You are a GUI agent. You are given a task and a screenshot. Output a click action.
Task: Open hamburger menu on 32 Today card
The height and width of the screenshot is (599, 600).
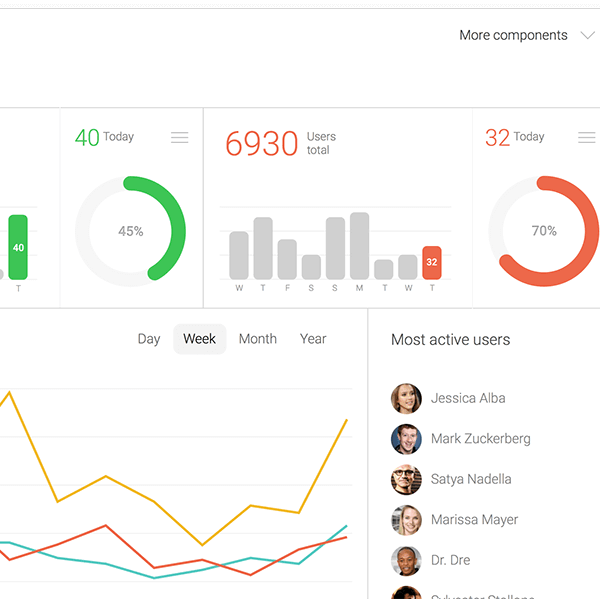click(x=586, y=137)
